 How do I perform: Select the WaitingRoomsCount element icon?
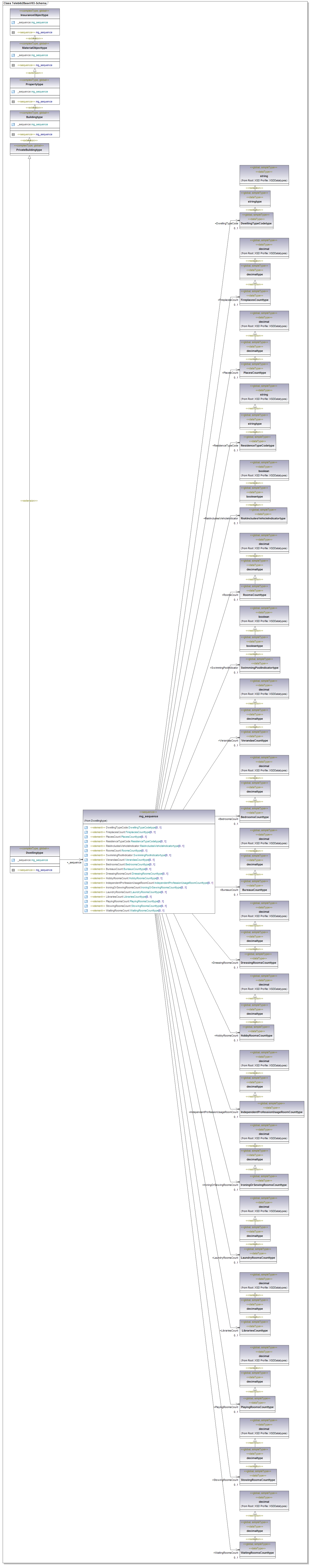point(86,910)
